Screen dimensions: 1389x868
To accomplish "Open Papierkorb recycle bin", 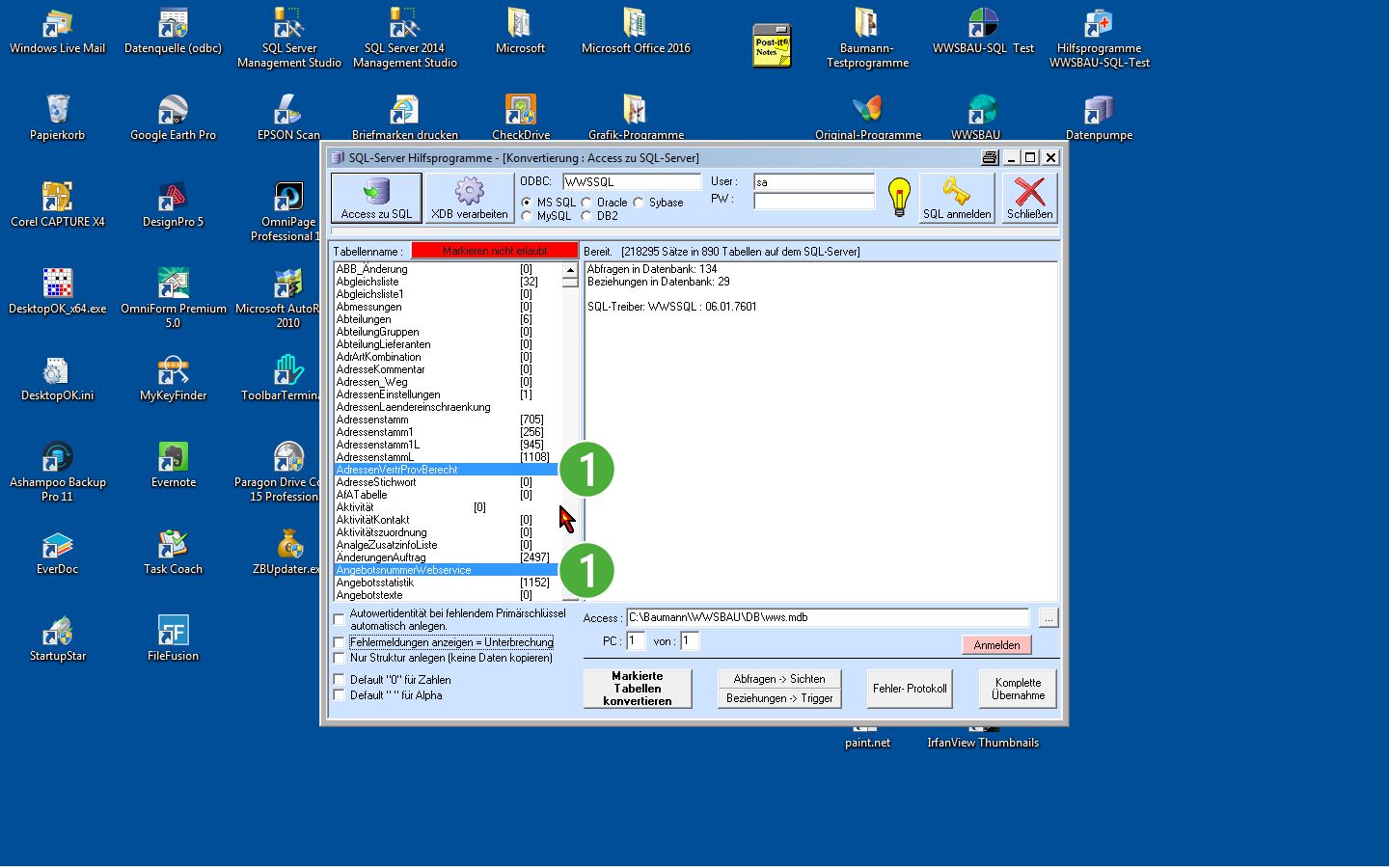I will point(58,118).
